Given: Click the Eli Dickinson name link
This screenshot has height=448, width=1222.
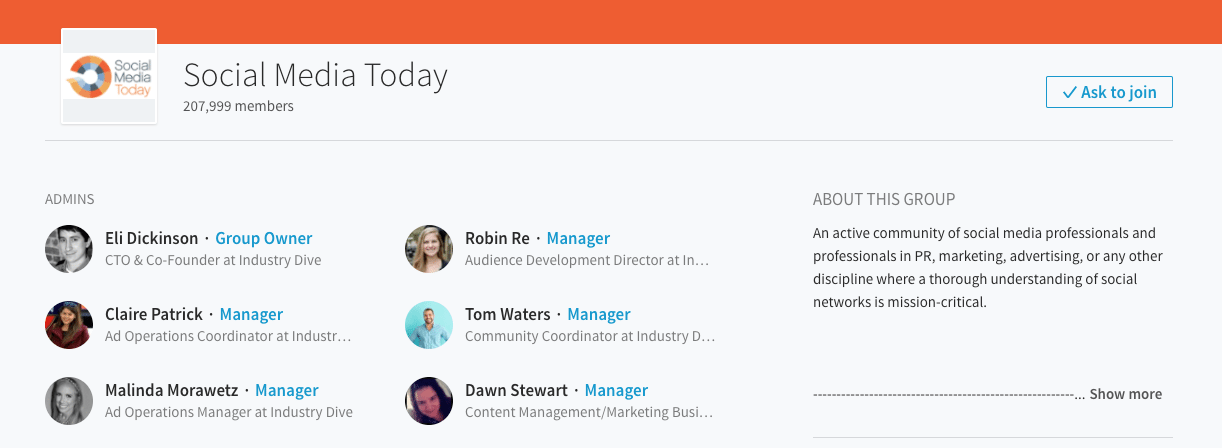Looking at the screenshot, I should (x=152, y=238).
